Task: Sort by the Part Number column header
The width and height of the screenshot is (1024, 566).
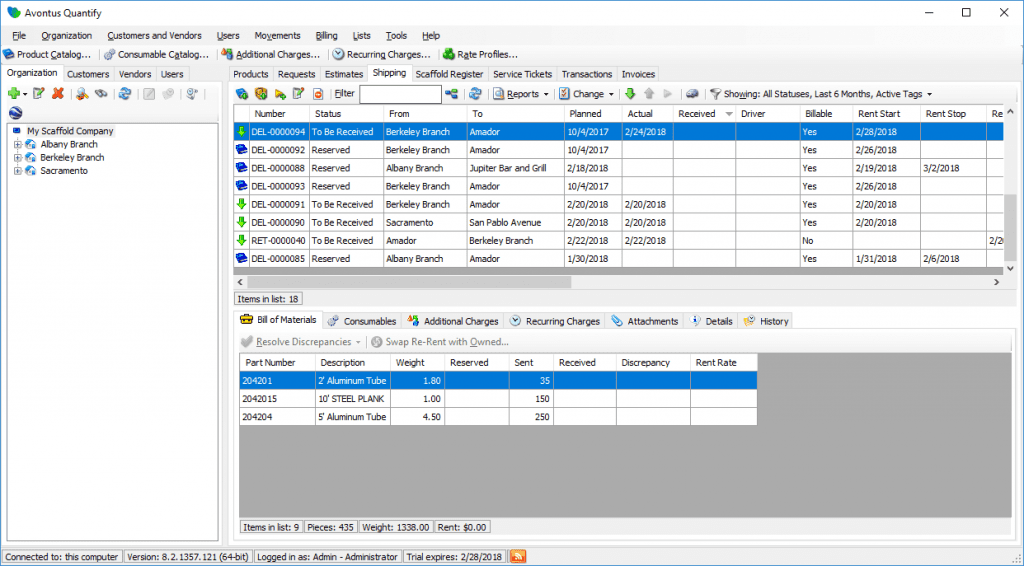Action: point(278,362)
